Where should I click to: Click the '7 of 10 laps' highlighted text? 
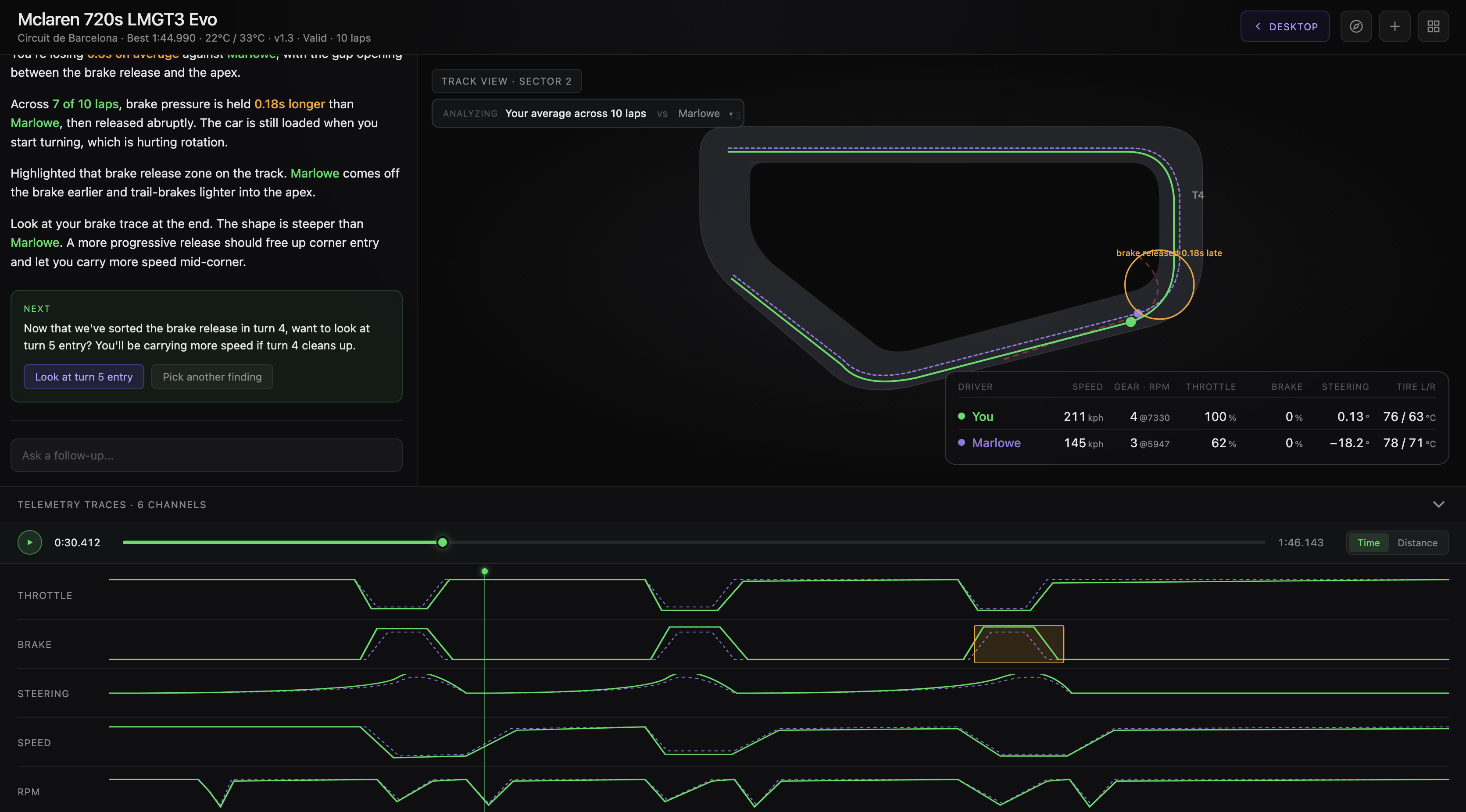click(x=86, y=103)
